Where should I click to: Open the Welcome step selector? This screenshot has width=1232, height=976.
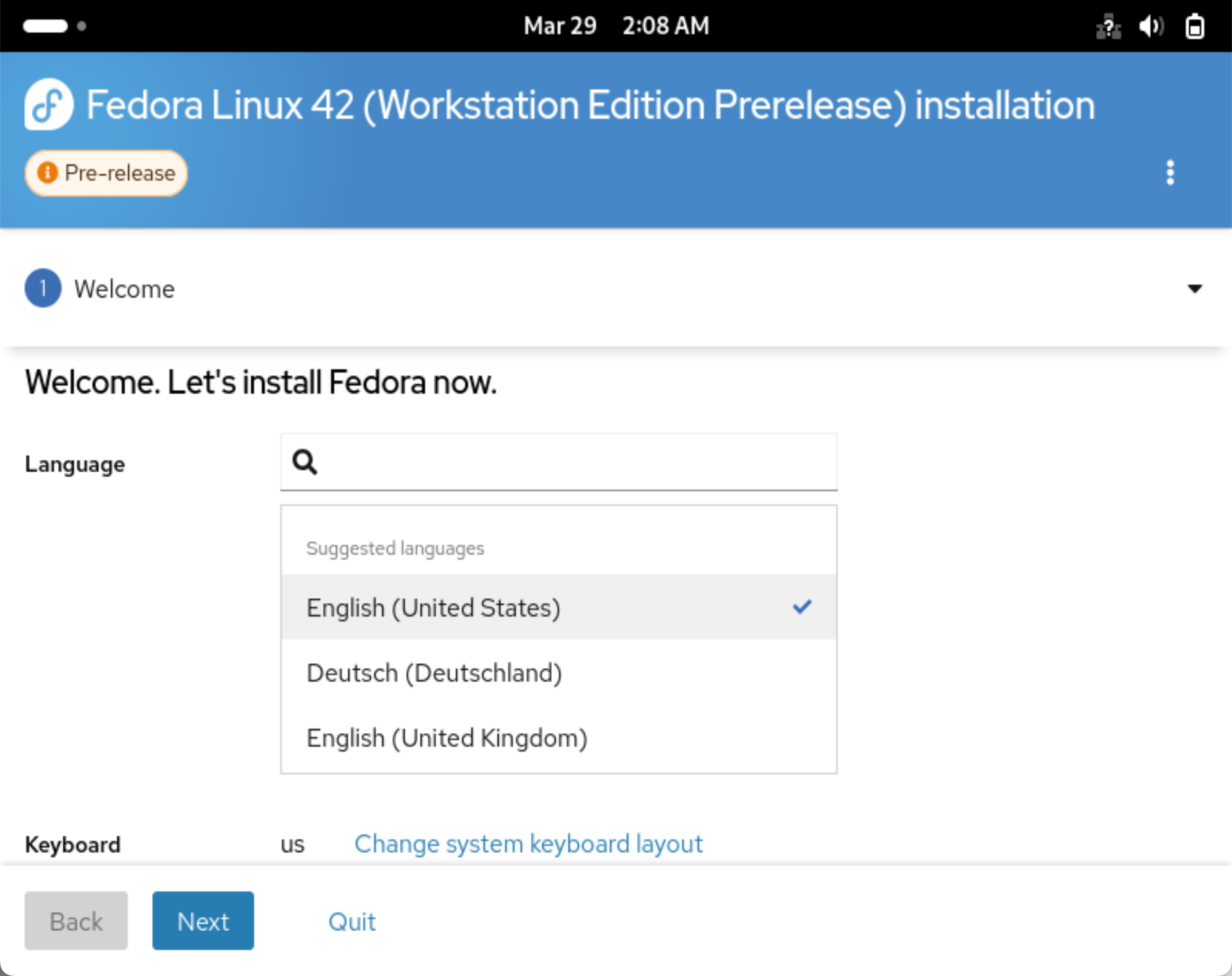point(125,289)
